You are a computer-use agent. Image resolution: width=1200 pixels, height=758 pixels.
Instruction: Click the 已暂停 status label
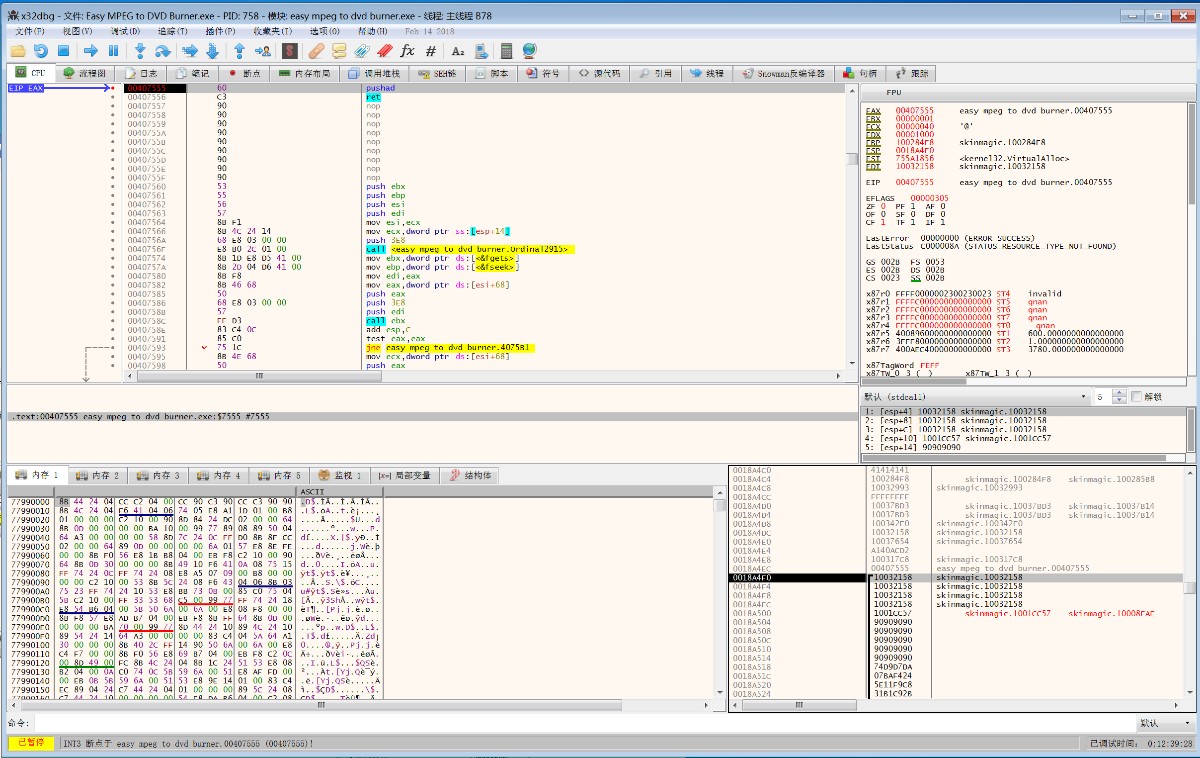(31, 743)
